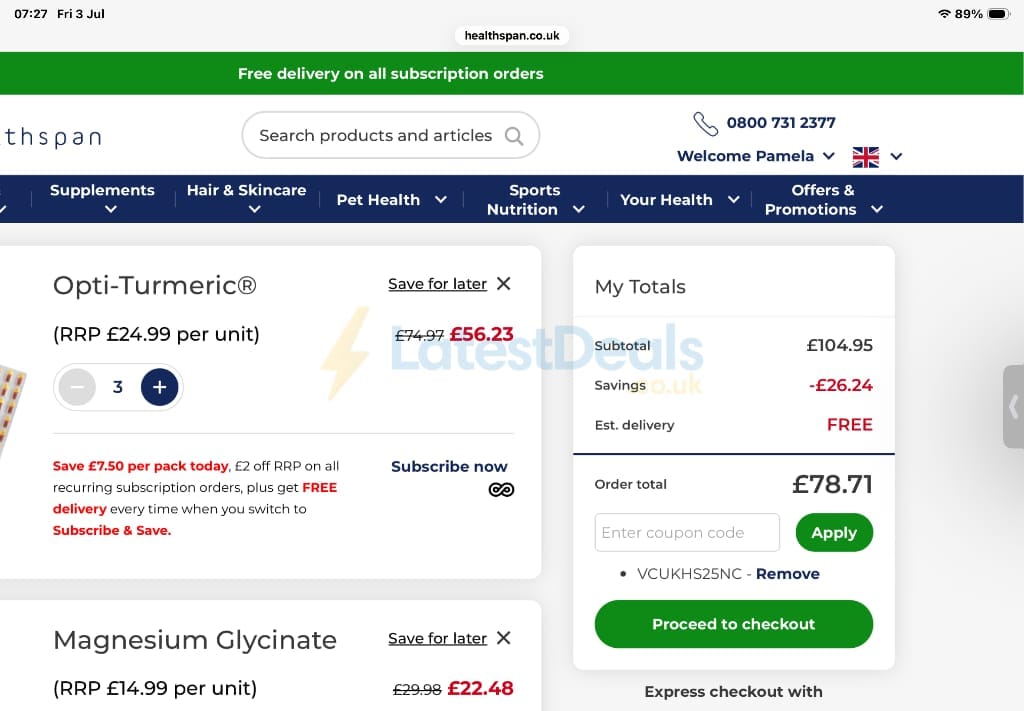
Task: Click the Magnesium Glycinate product title
Action: click(195, 640)
